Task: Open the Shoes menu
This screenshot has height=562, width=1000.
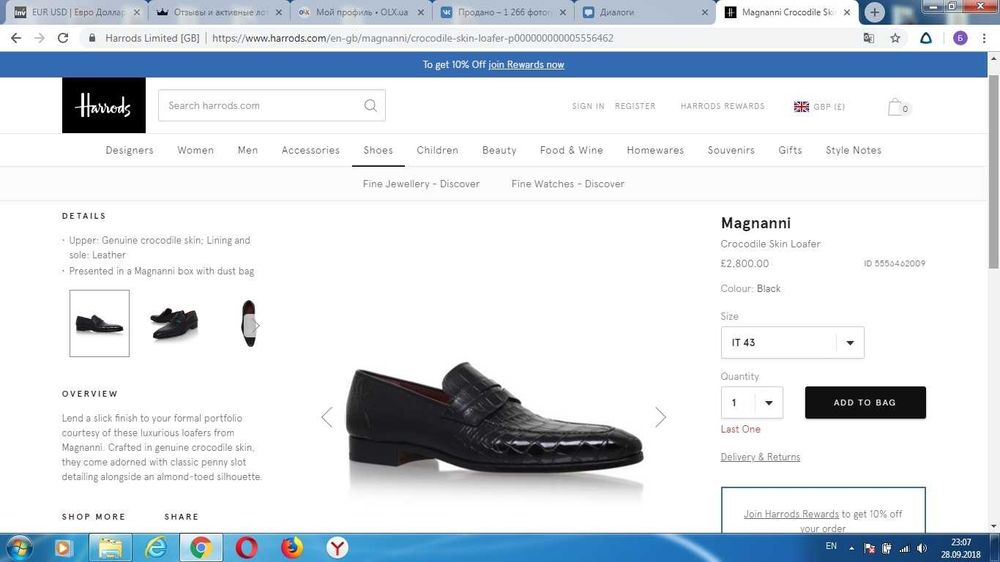Action: [378, 150]
